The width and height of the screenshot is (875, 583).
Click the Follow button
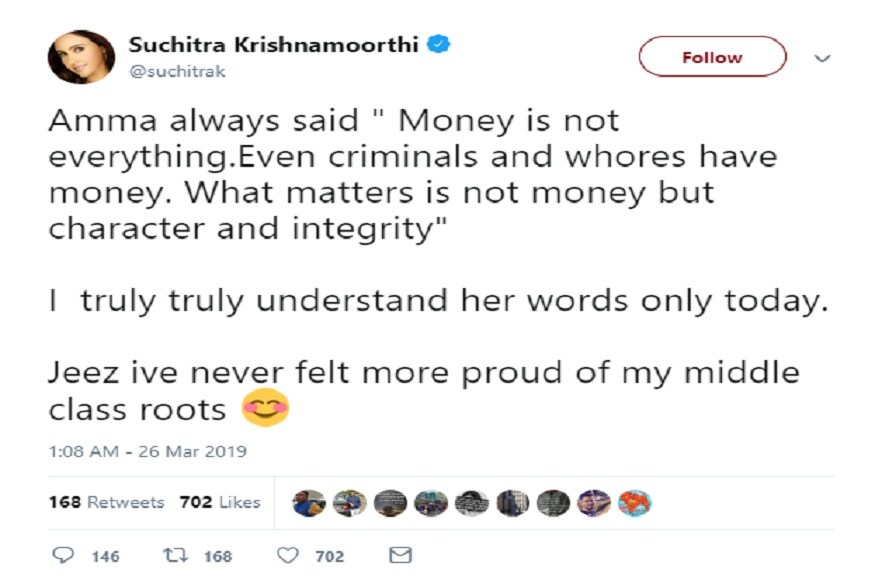coord(712,57)
